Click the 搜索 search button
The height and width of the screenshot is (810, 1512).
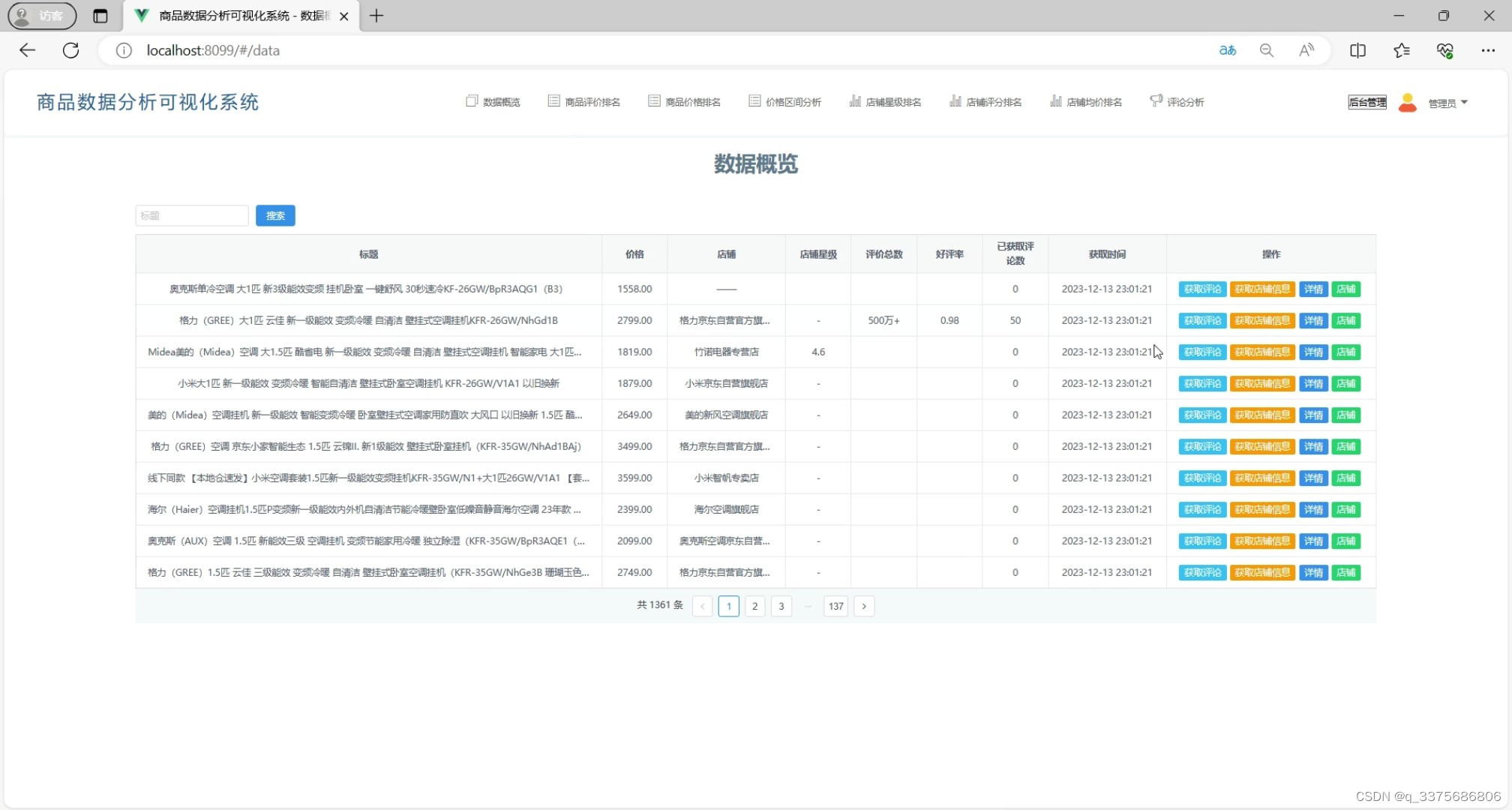point(275,215)
